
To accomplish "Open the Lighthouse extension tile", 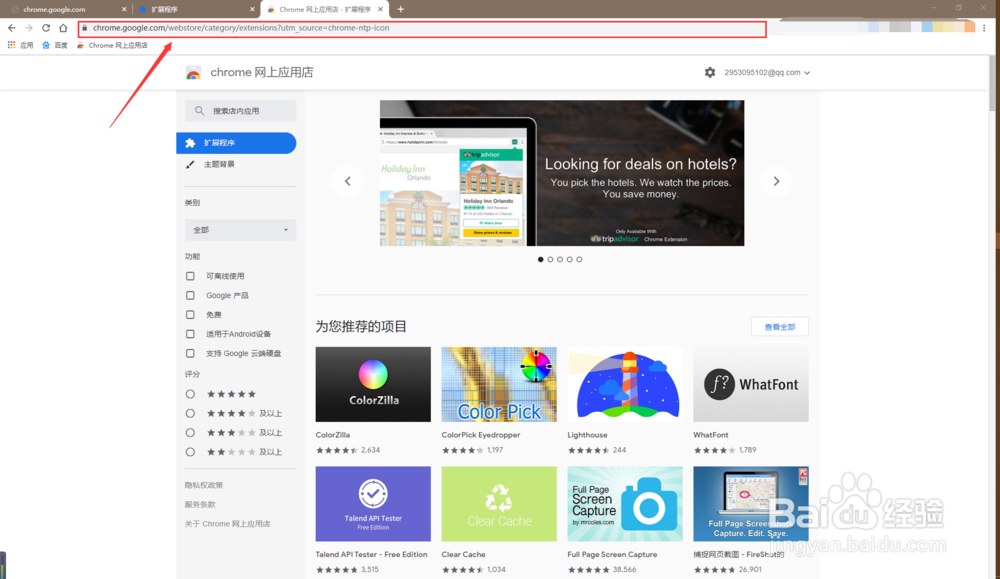I will pos(625,385).
